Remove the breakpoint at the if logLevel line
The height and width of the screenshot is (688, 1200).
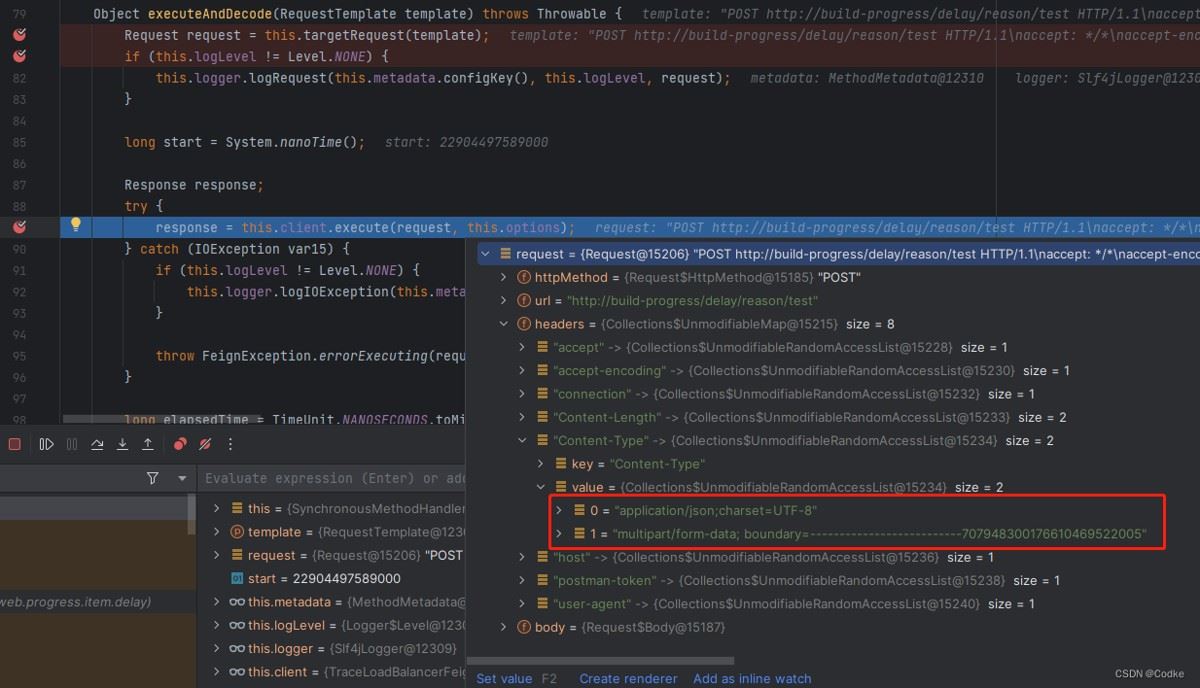point(20,57)
